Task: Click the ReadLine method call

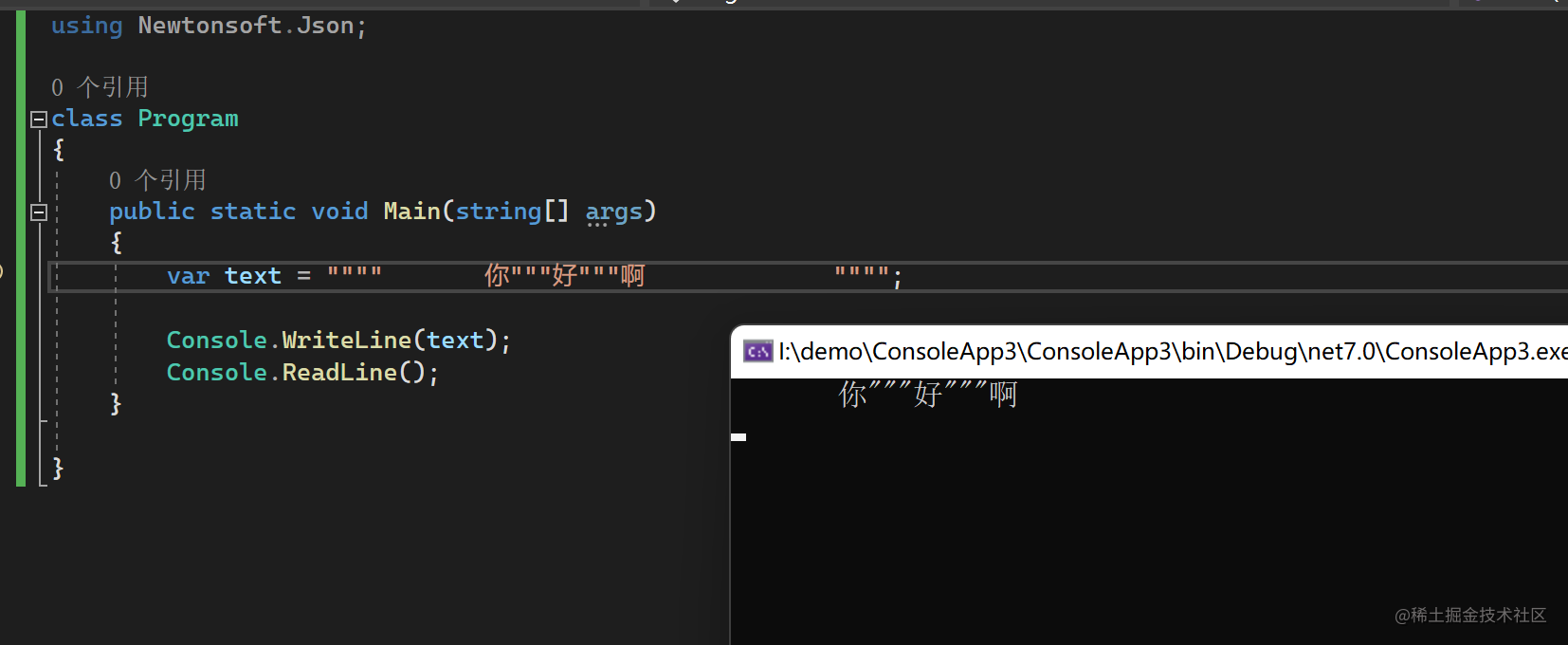Action: (338, 373)
